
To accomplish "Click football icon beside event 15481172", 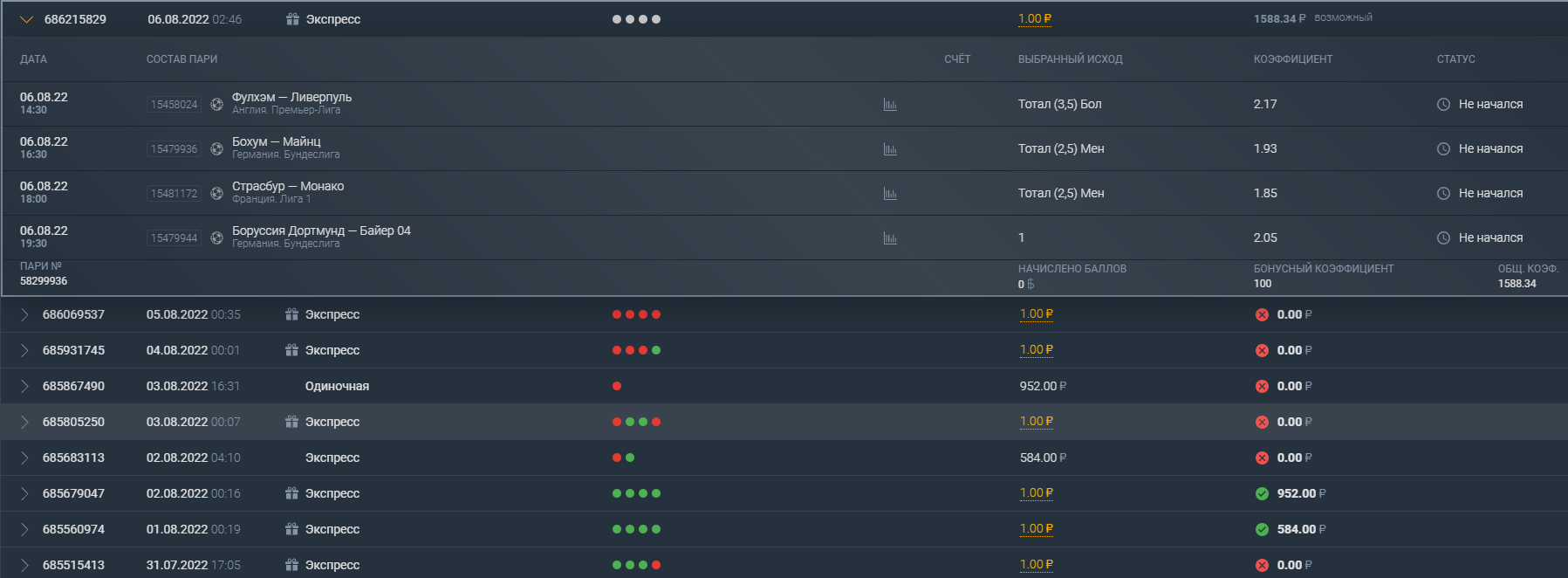I will click(x=216, y=193).
